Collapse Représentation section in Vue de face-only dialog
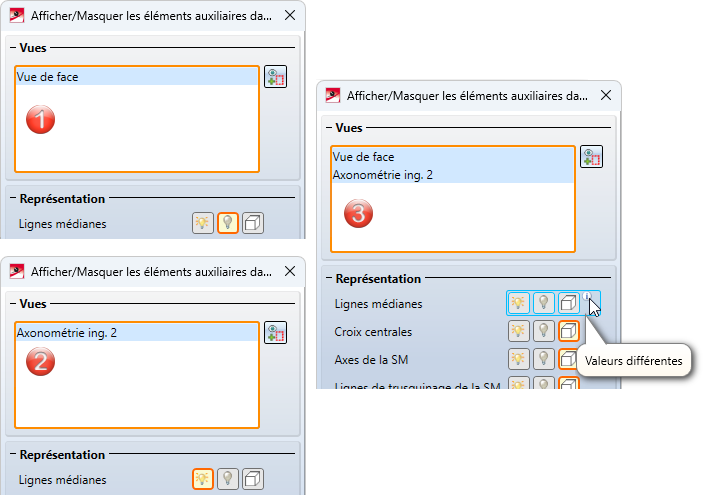Viewport: 703px width, 495px height. (x=13, y=198)
